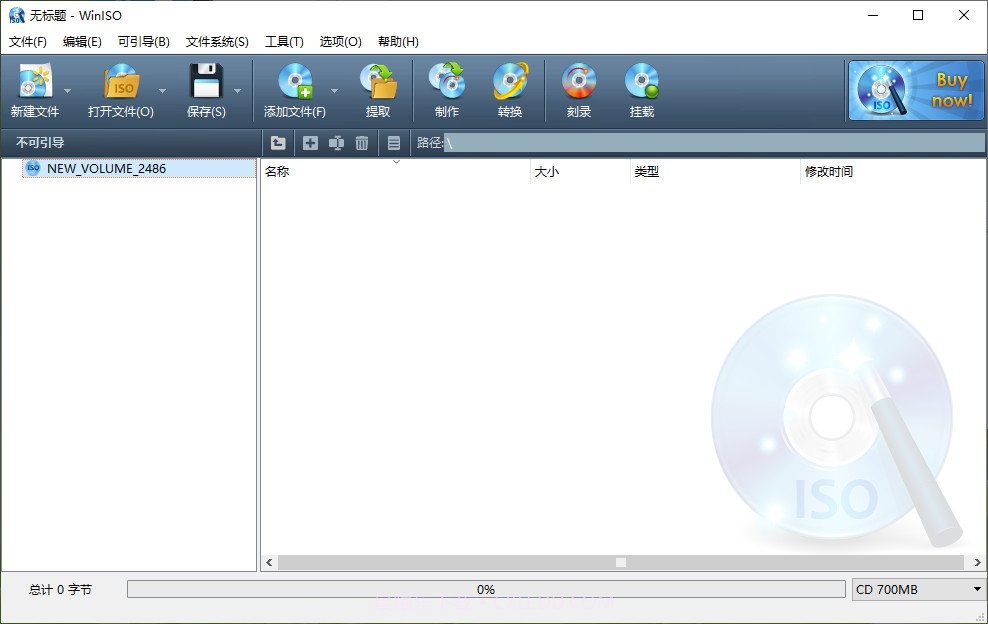
Task: Click the delete trash can icon
Action: point(362,143)
